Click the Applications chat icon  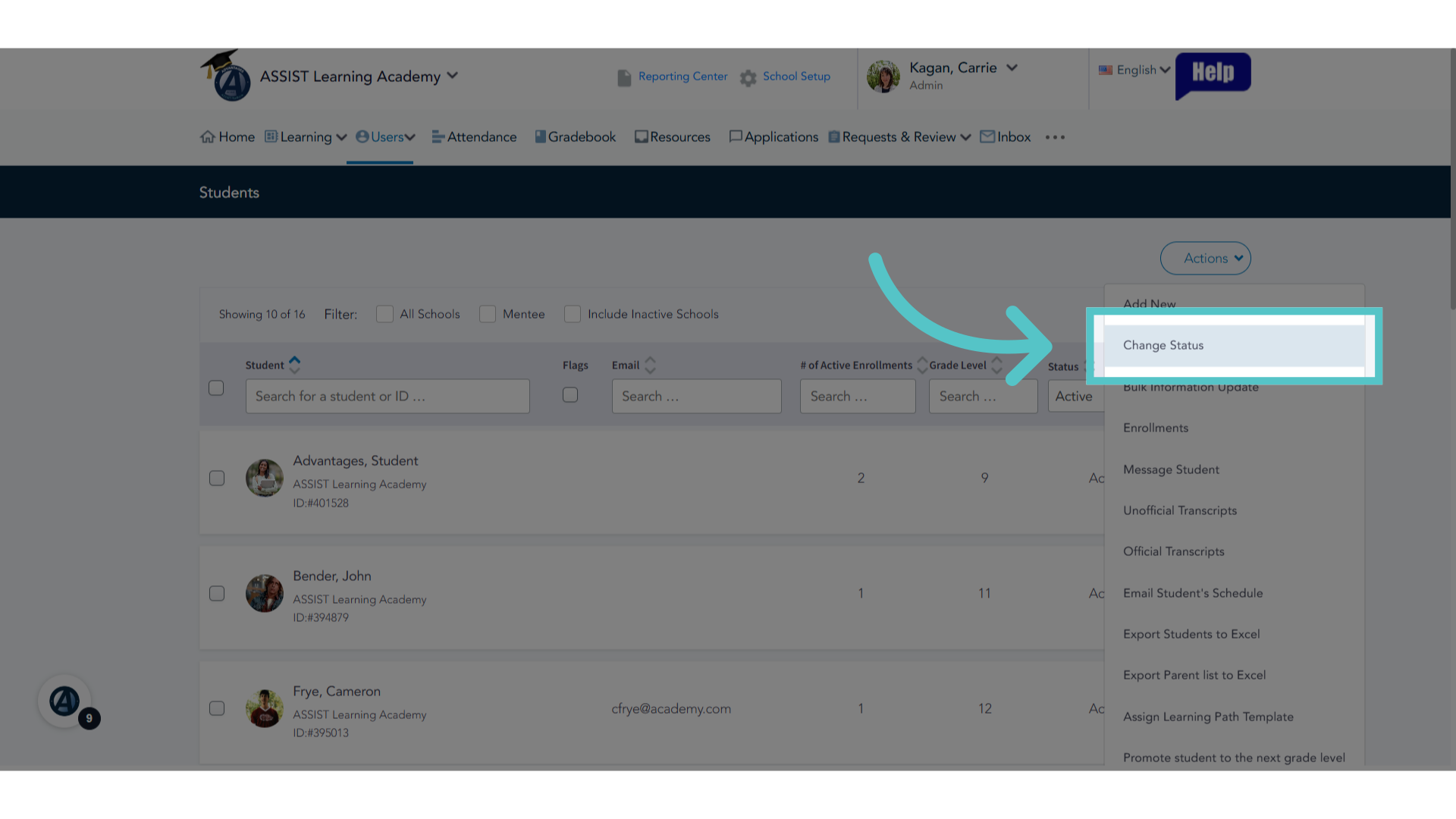[x=735, y=136]
